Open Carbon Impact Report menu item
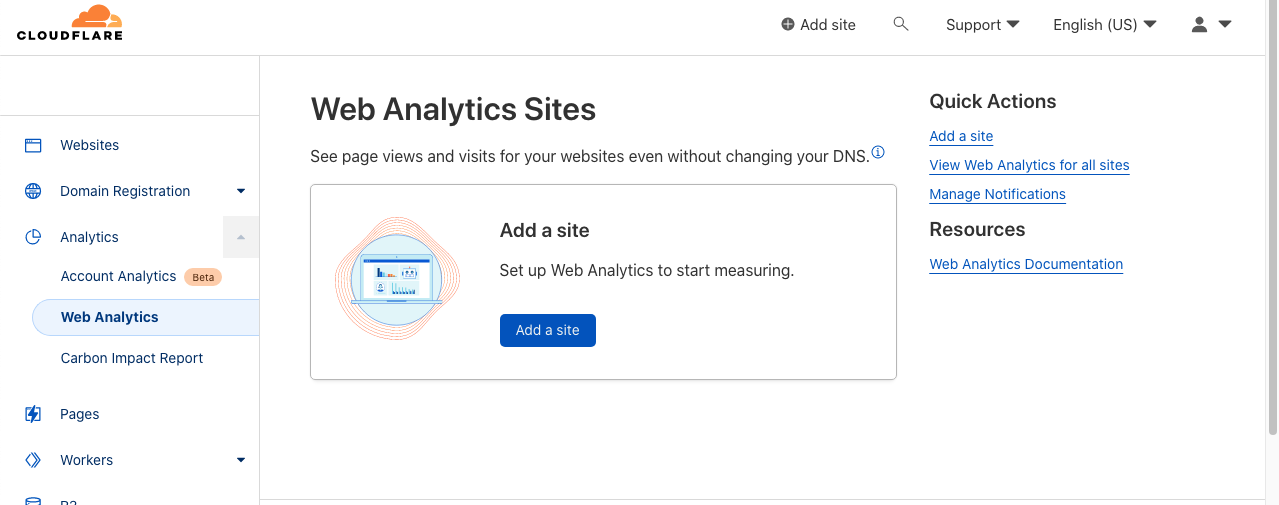 tap(132, 358)
